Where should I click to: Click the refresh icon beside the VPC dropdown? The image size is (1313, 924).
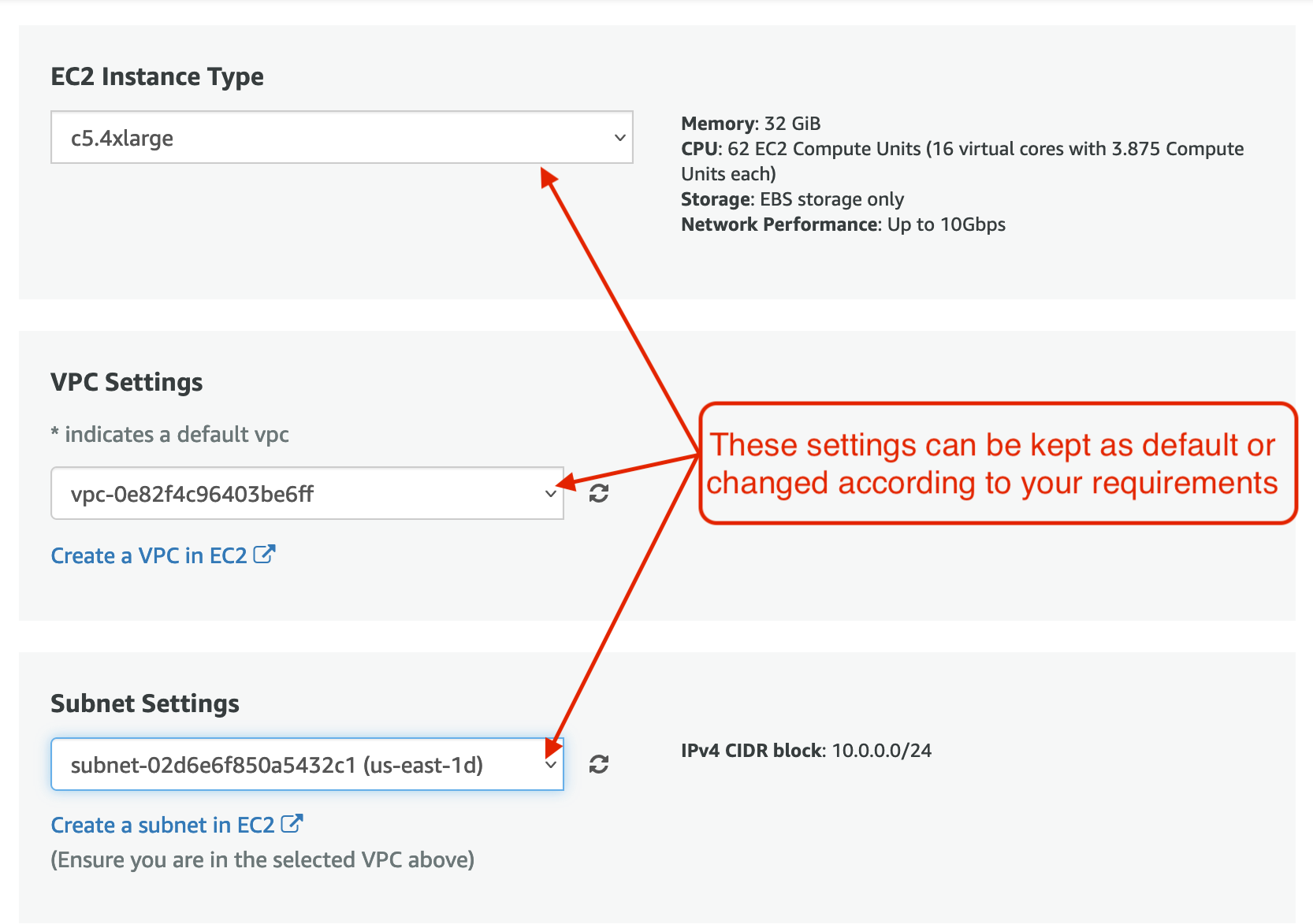(599, 494)
